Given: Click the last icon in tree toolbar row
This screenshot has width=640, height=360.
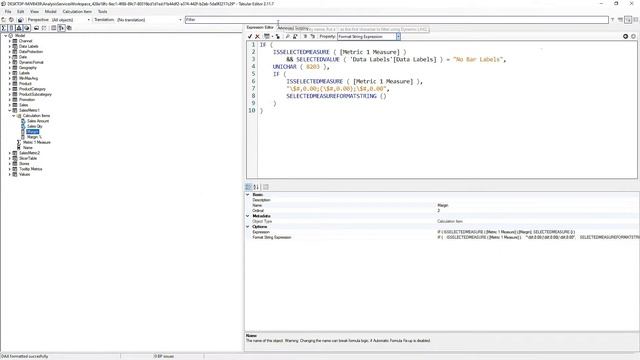Looking at the screenshot, I should 69,28.
